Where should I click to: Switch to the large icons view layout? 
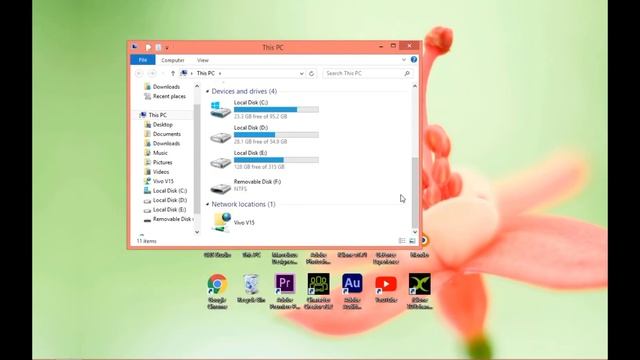pyautogui.click(x=412, y=241)
